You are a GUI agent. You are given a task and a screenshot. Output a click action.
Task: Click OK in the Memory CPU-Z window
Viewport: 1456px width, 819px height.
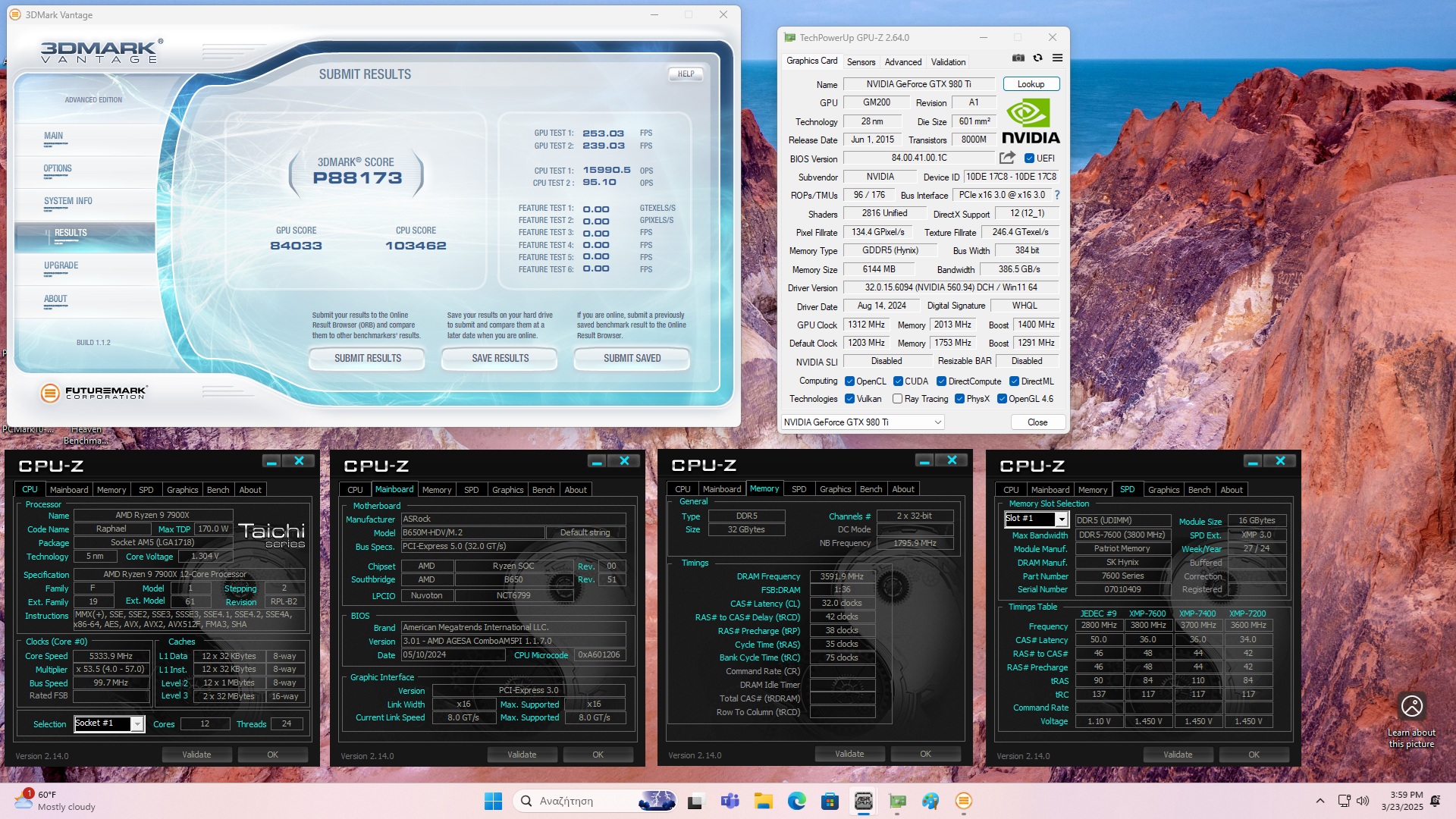925,754
